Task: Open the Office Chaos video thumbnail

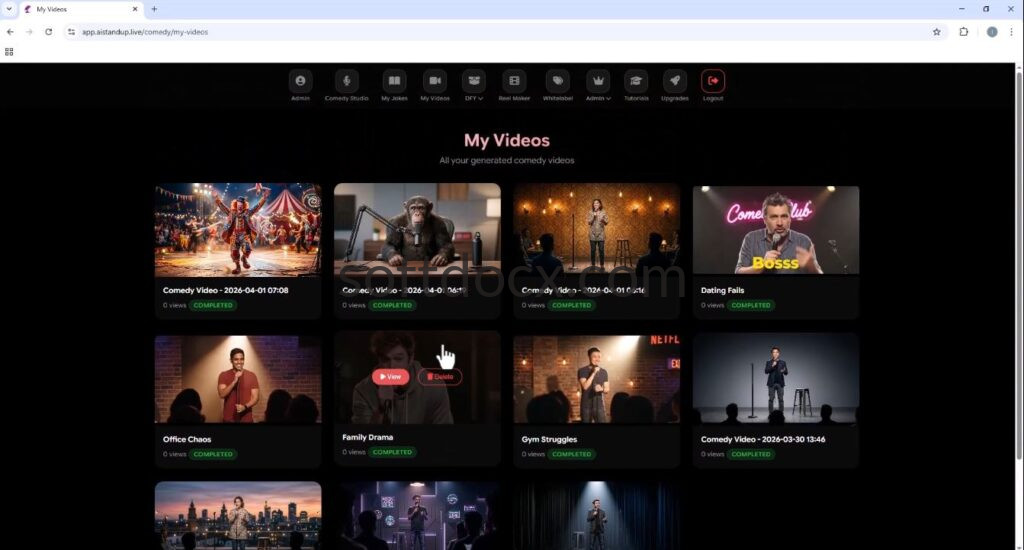Action: [238, 380]
